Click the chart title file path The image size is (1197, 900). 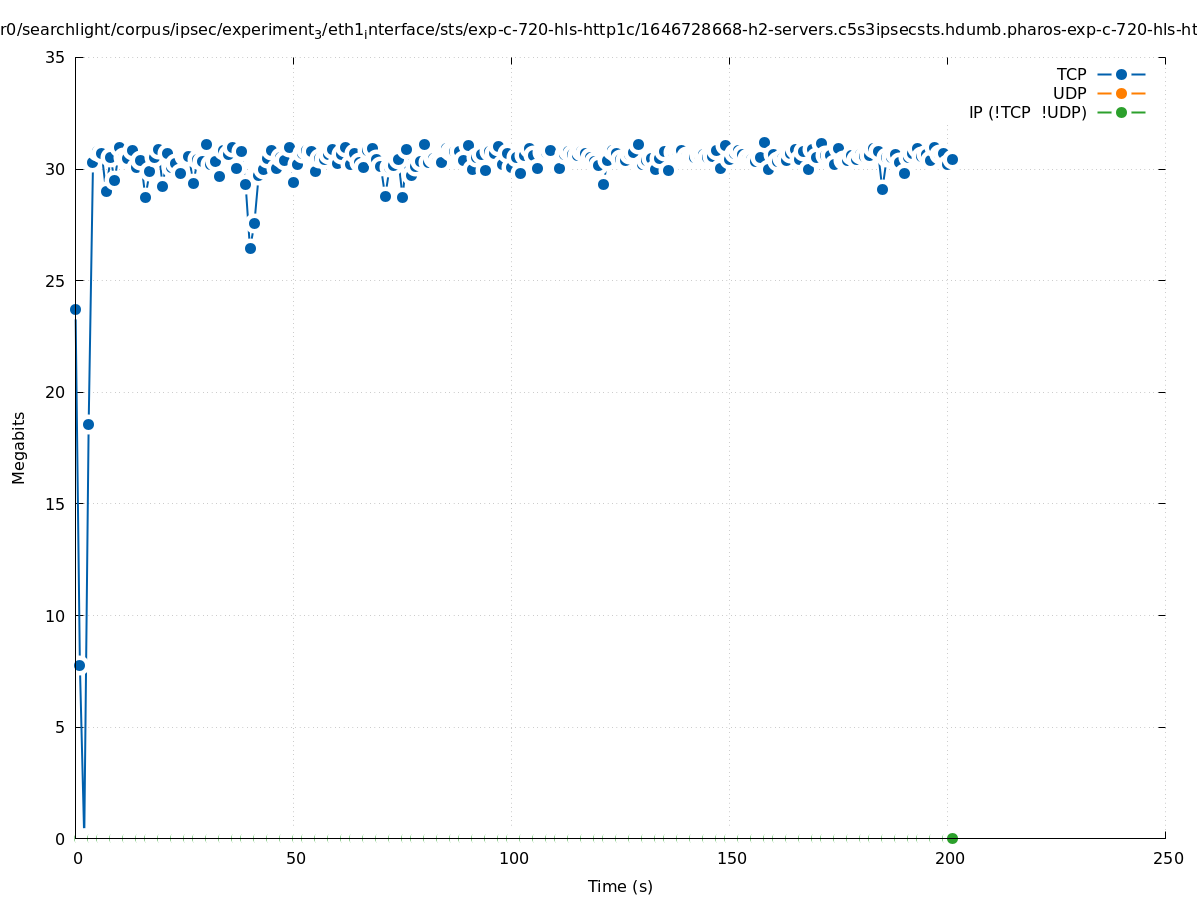(x=598, y=31)
